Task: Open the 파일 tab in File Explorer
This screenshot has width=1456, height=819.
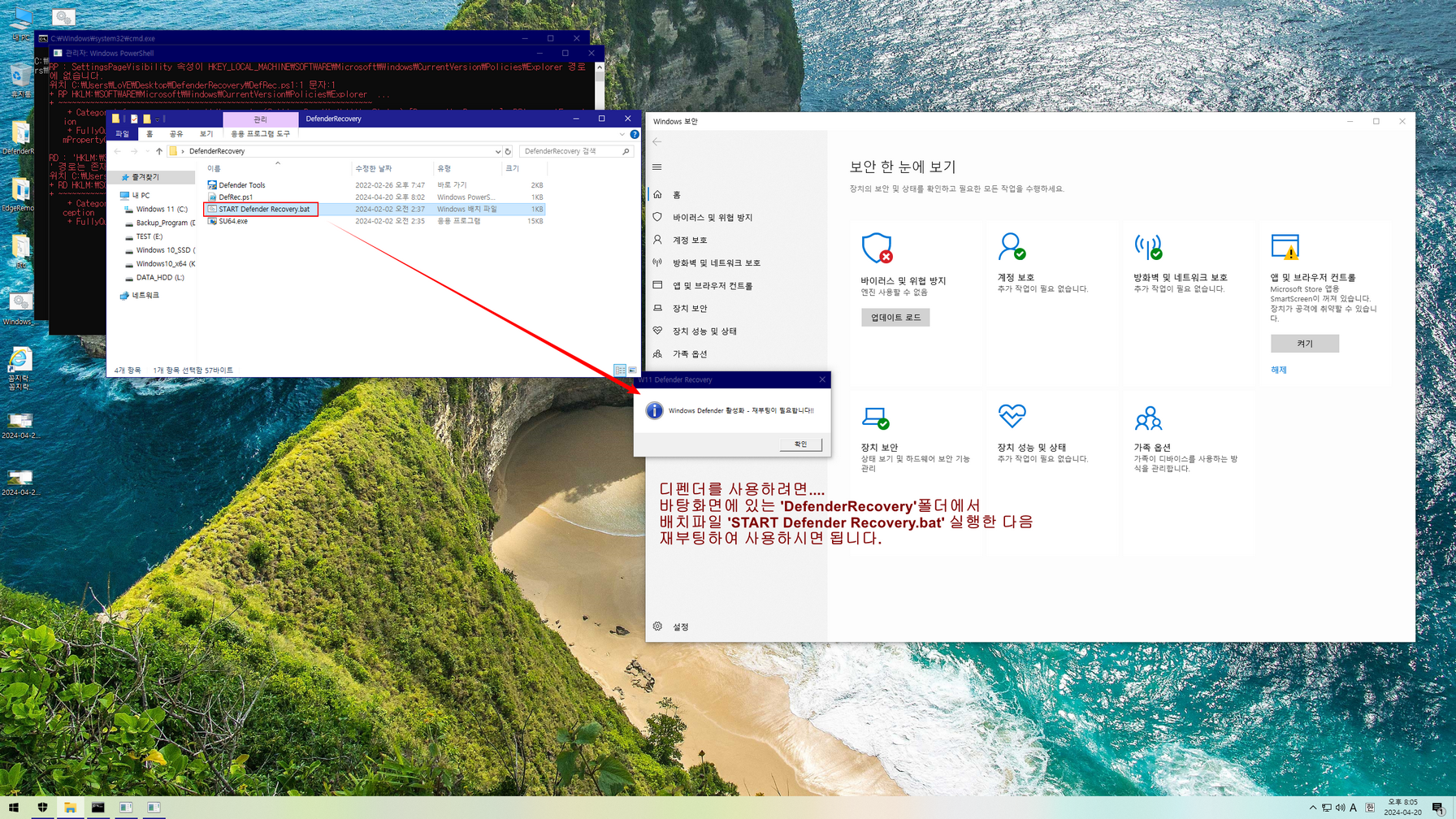Action: click(x=123, y=134)
